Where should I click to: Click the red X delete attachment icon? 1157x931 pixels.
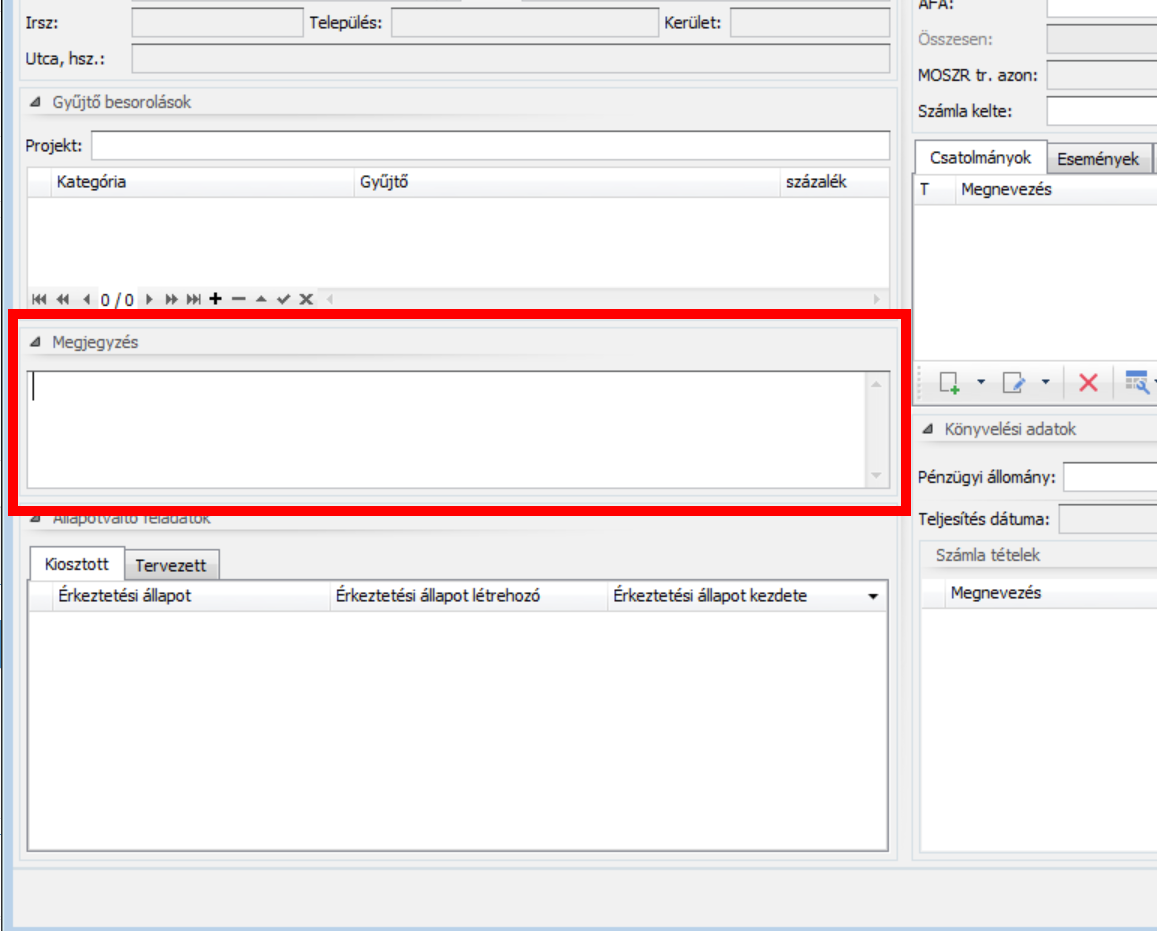[1089, 382]
